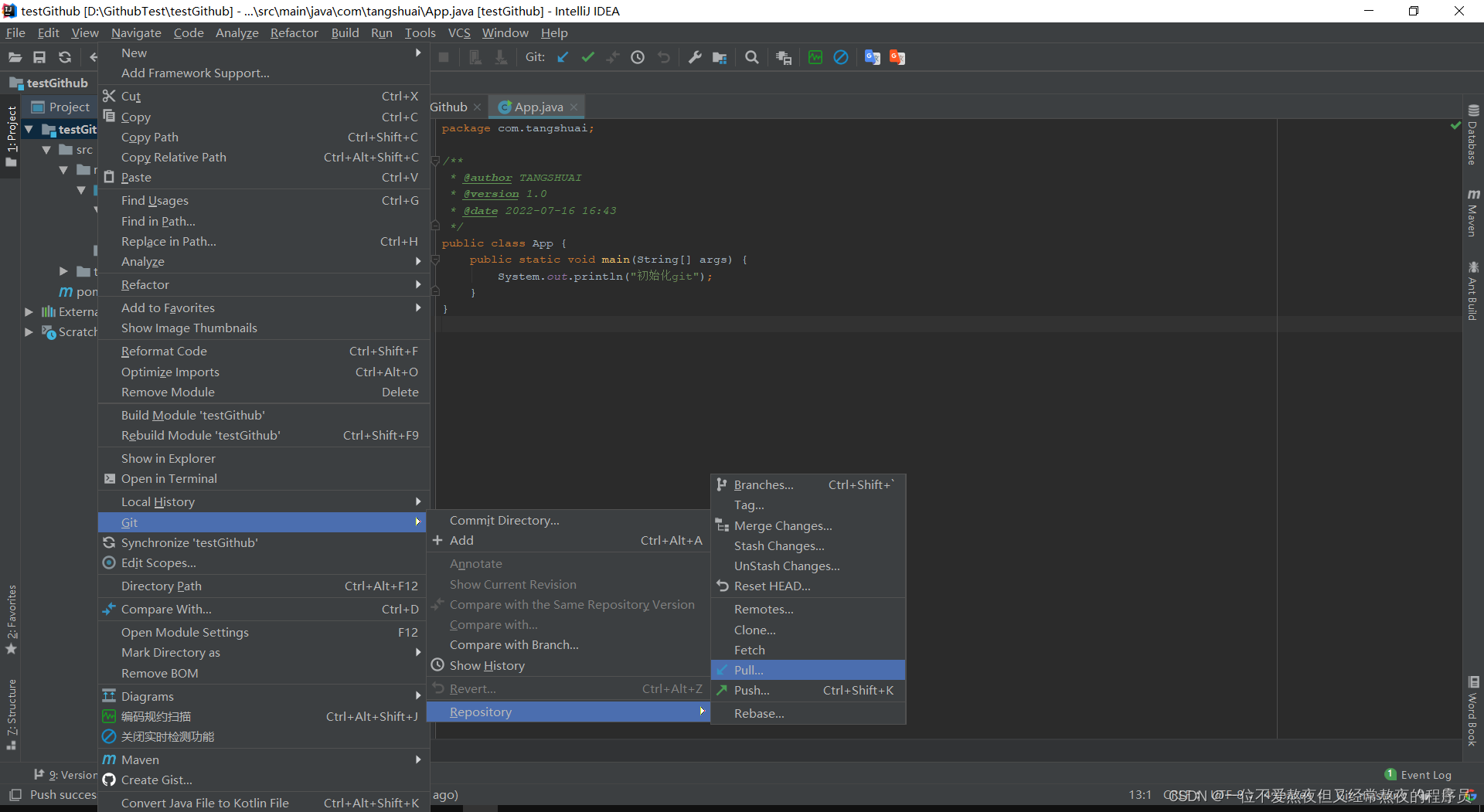Image resolution: width=1484 pixels, height=812 pixels.
Task: Choose Stash Changes... menu entry
Action: [x=808, y=546]
